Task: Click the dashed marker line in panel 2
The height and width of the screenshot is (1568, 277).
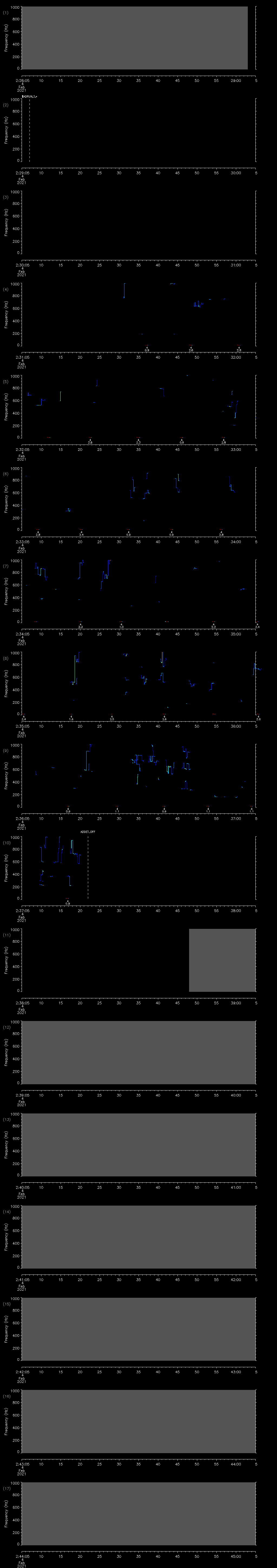Action: (29, 130)
